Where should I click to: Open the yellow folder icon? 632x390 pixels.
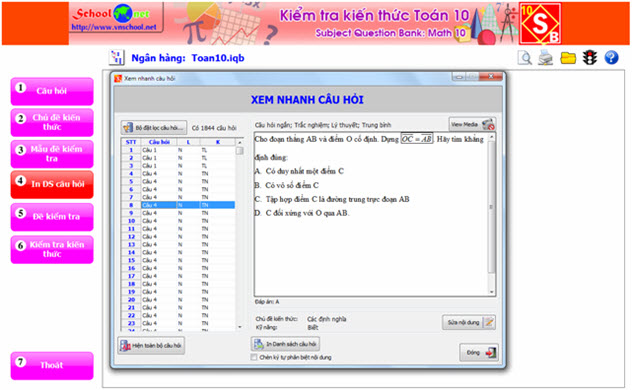(568, 58)
